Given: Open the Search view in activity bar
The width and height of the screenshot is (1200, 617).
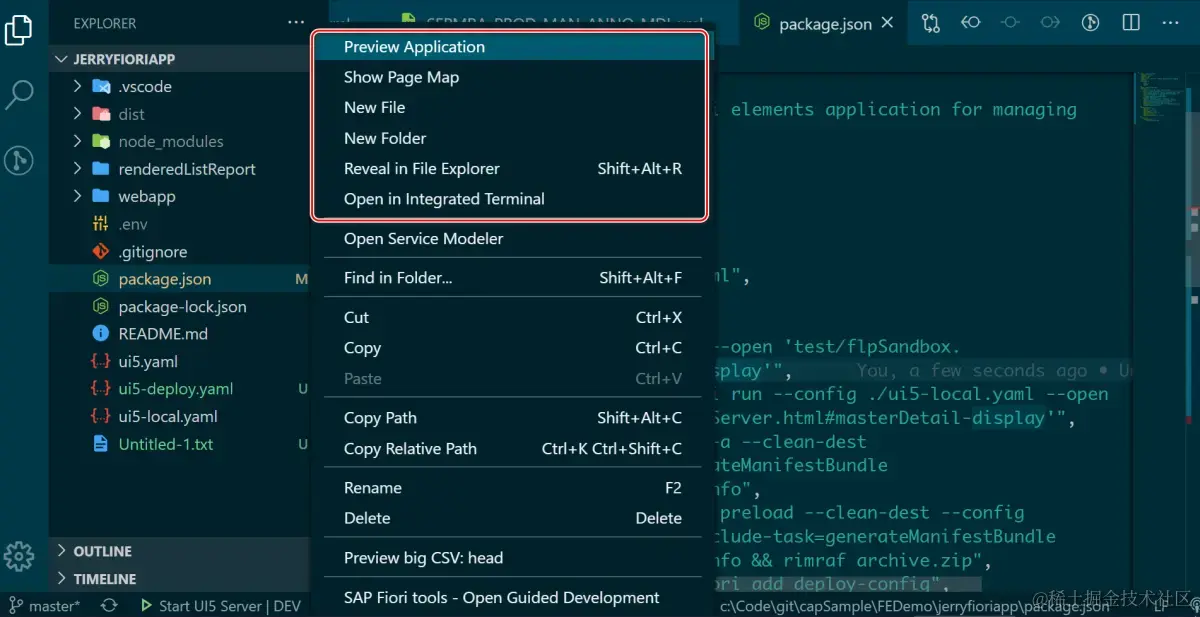Looking at the screenshot, I should click(x=19, y=95).
